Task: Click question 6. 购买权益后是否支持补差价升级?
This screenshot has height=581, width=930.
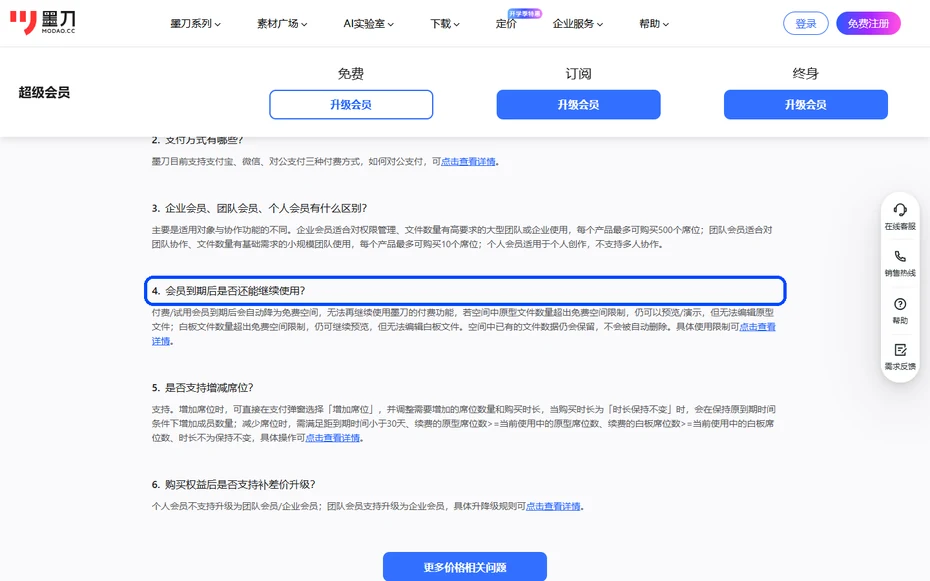Action: pyautogui.click(x=233, y=484)
